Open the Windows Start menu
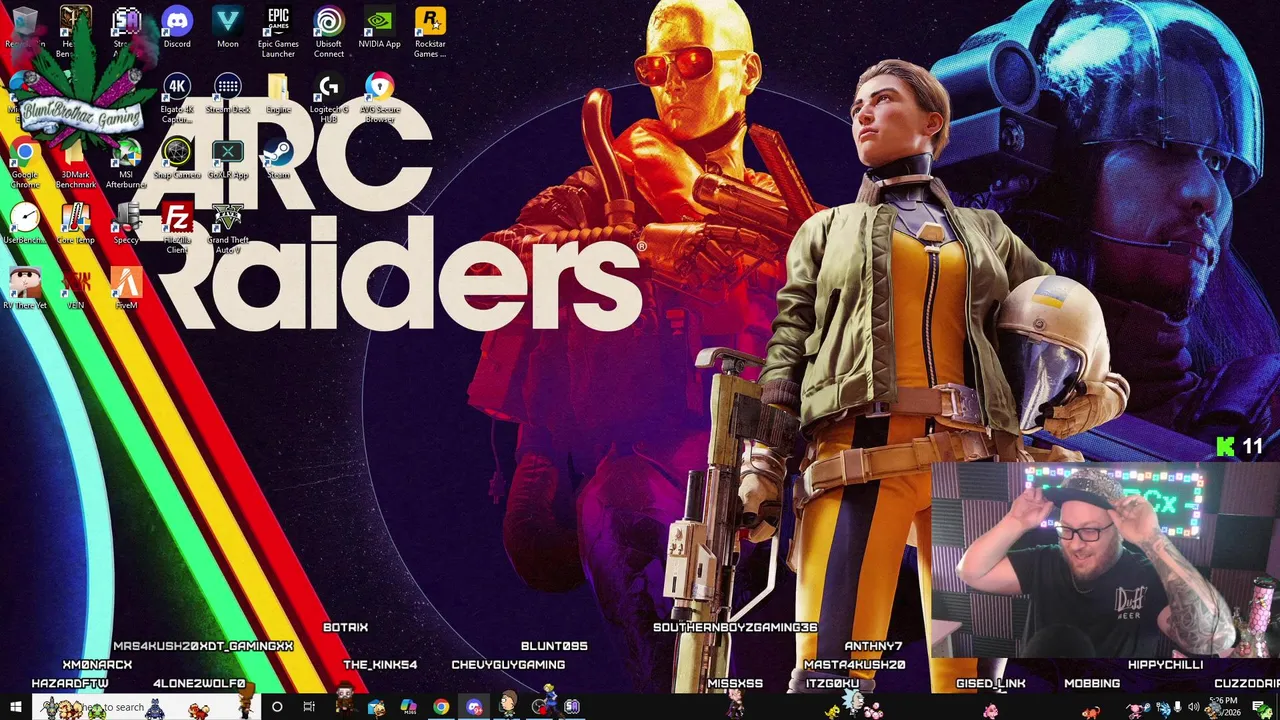The height and width of the screenshot is (720, 1280). [x=15, y=707]
